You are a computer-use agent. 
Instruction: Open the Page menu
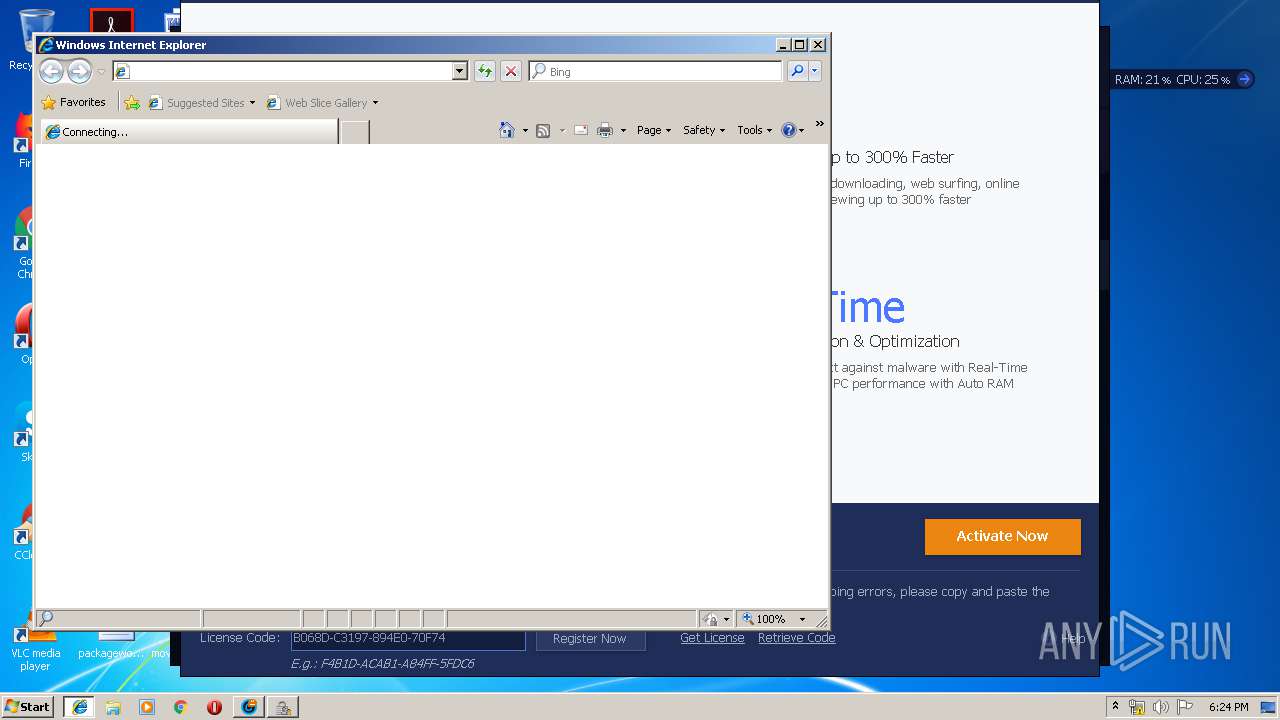(x=654, y=130)
